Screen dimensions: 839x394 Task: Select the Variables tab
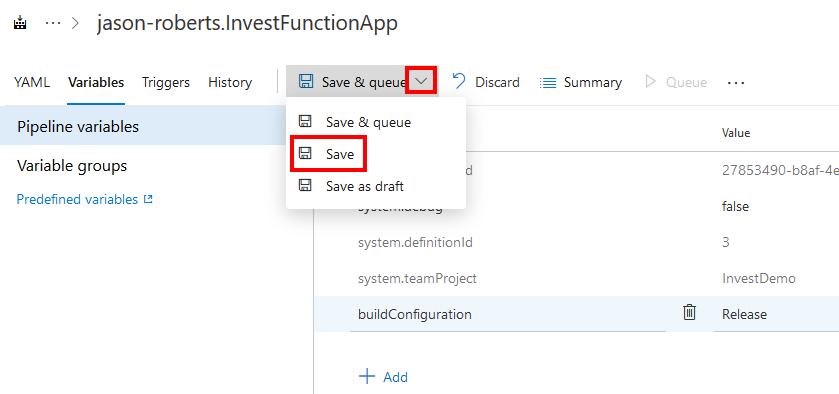tap(96, 82)
